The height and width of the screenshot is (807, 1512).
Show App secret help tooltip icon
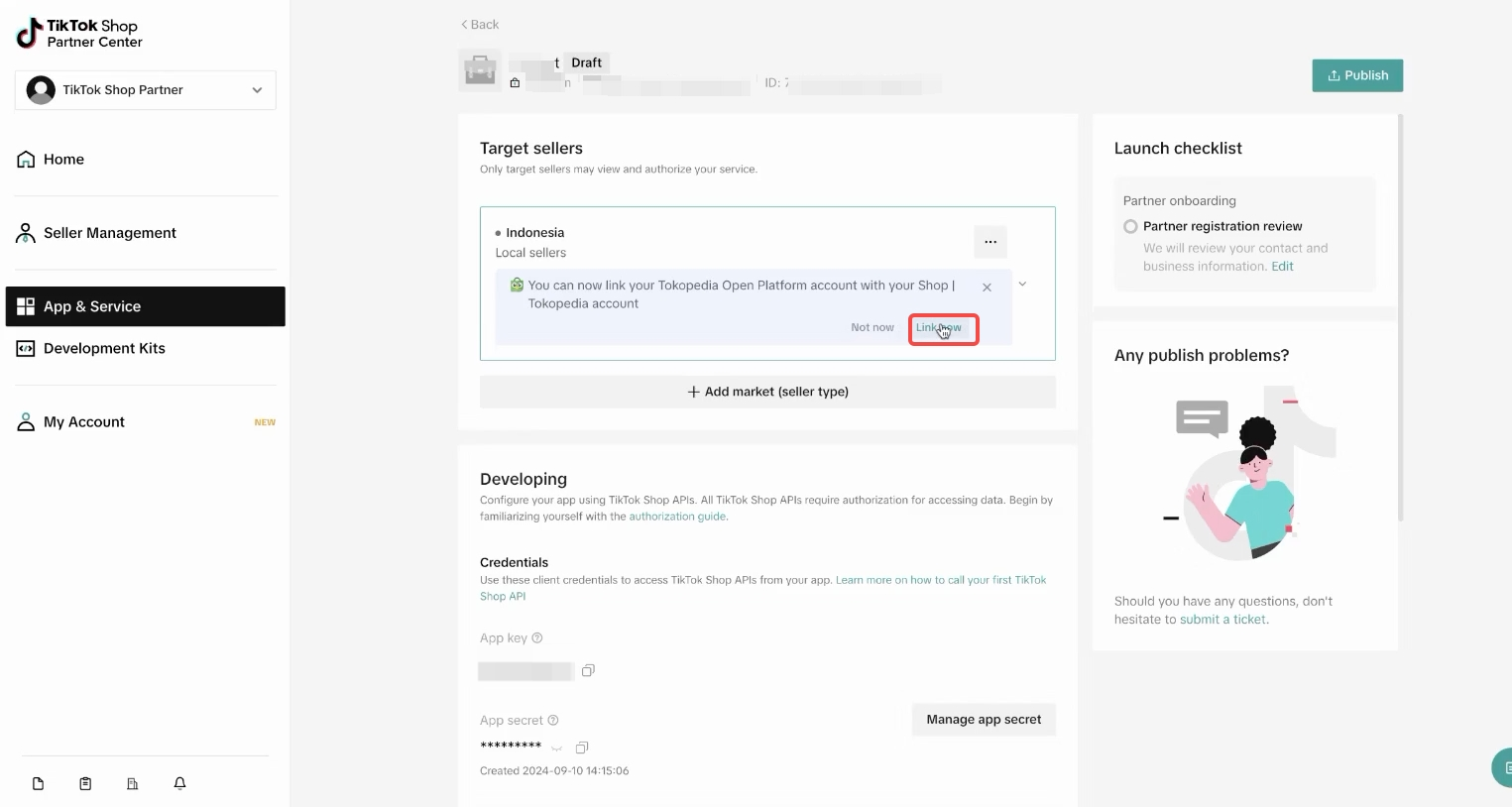[553, 721]
